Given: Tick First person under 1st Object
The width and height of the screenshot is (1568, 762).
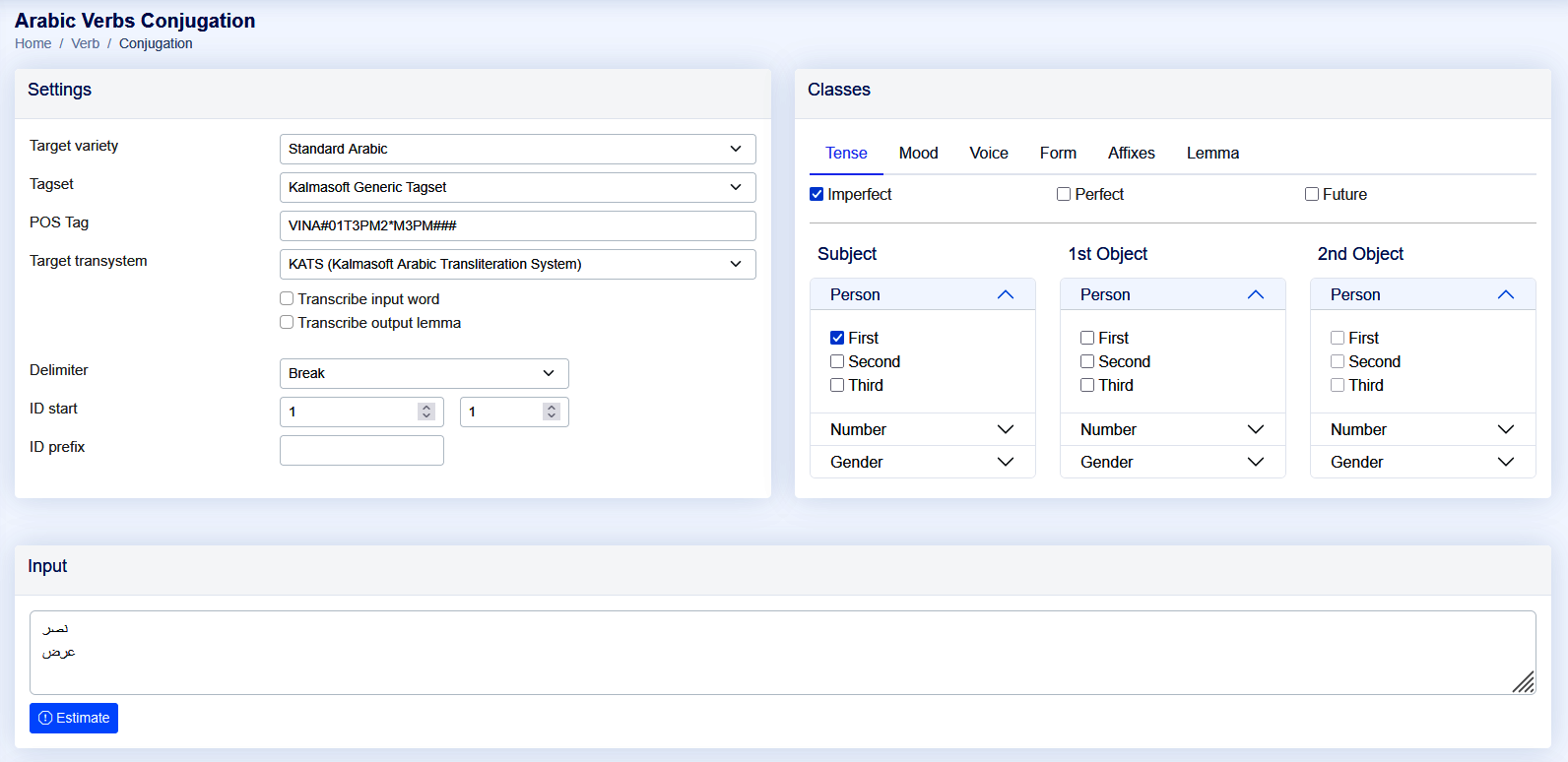Looking at the screenshot, I should click(x=1087, y=338).
